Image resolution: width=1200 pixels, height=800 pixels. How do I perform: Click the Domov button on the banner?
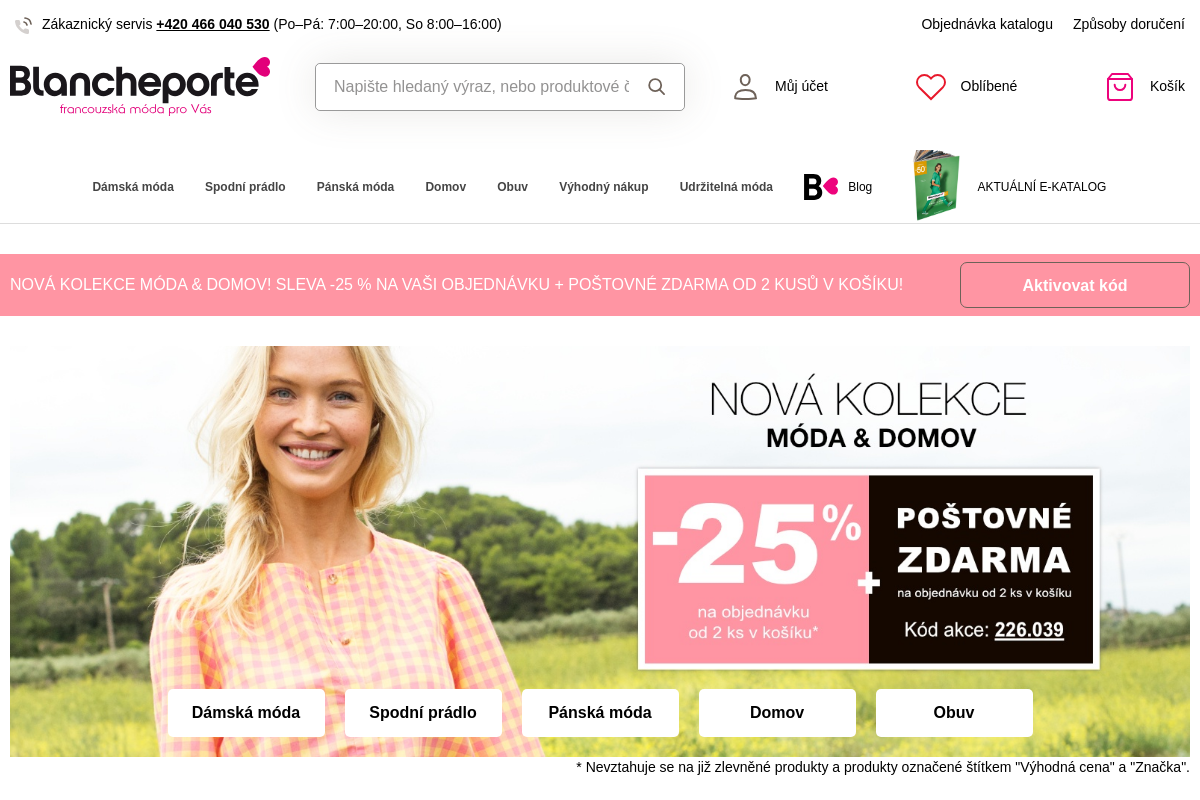[777, 713]
